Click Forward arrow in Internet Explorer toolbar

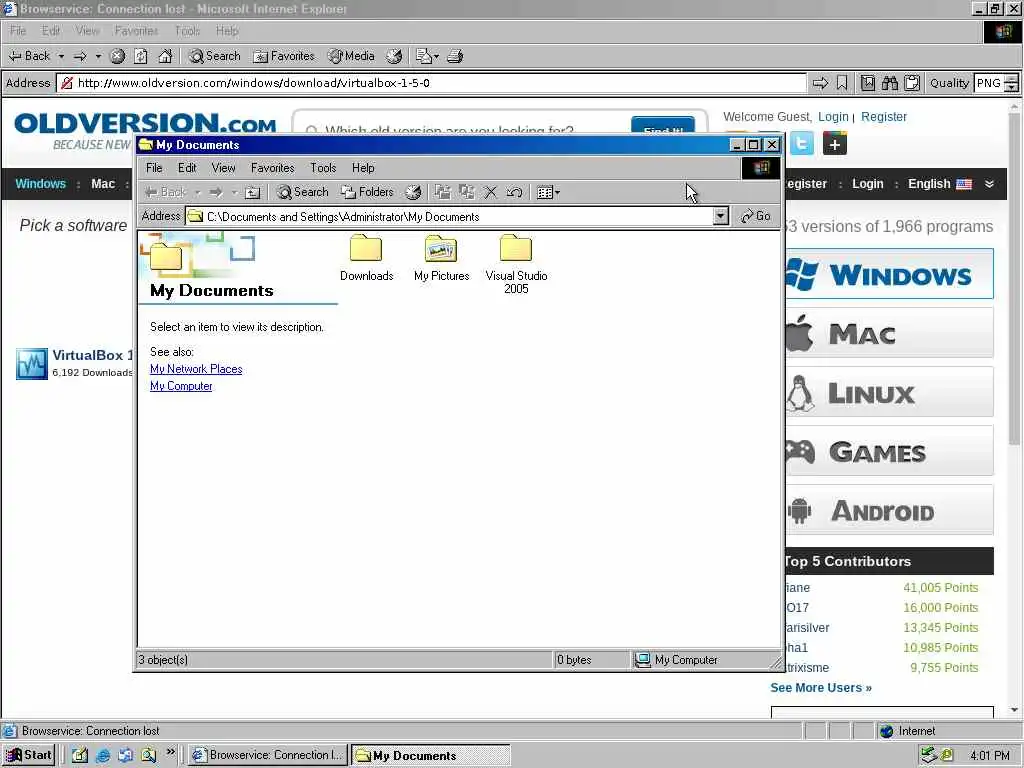[x=80, y=56]
